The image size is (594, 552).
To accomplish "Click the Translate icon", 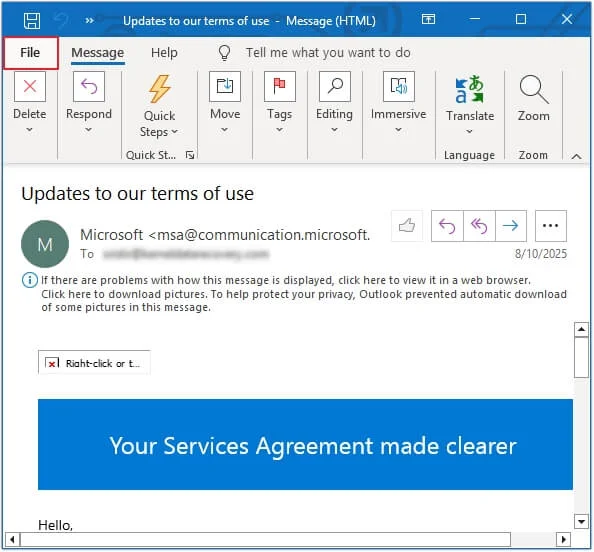I will tap(470, 89).
